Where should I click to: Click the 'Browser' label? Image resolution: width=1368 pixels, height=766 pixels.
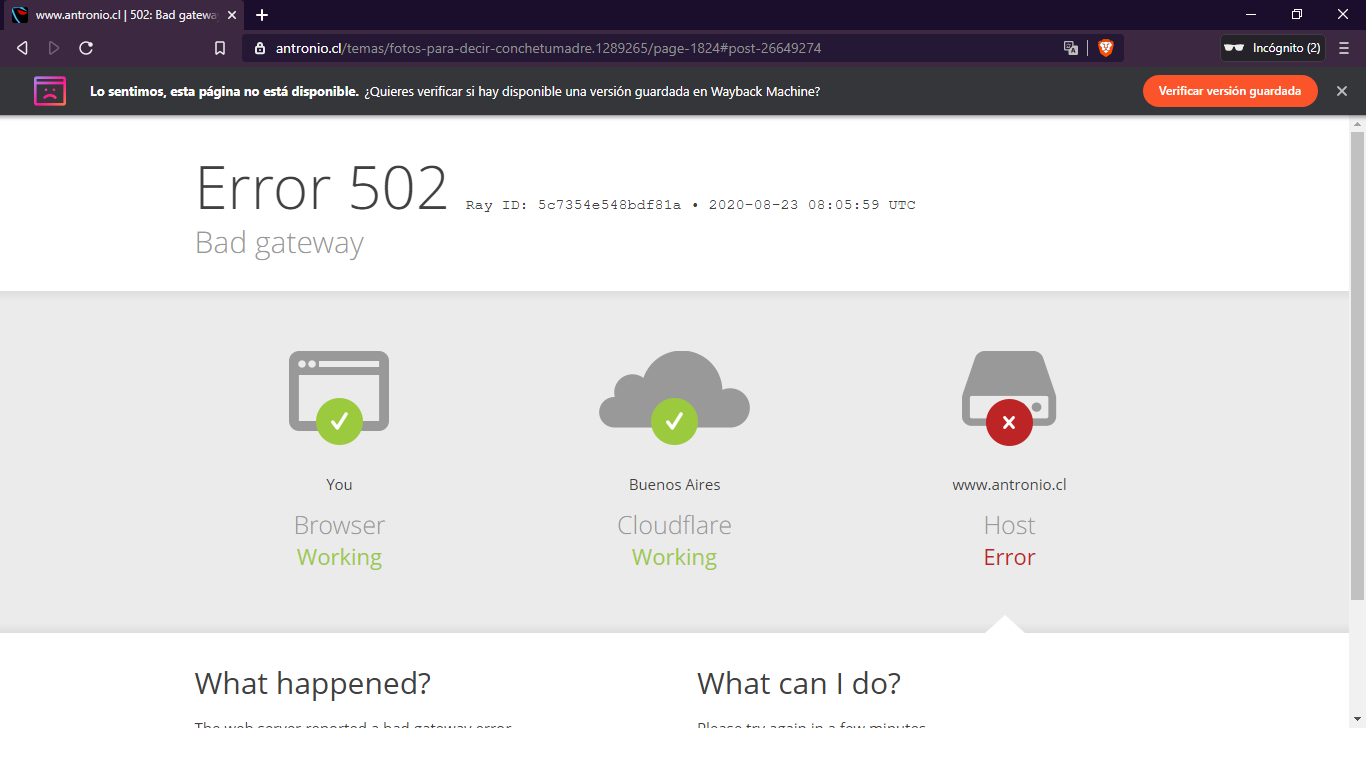coord(339,525)
